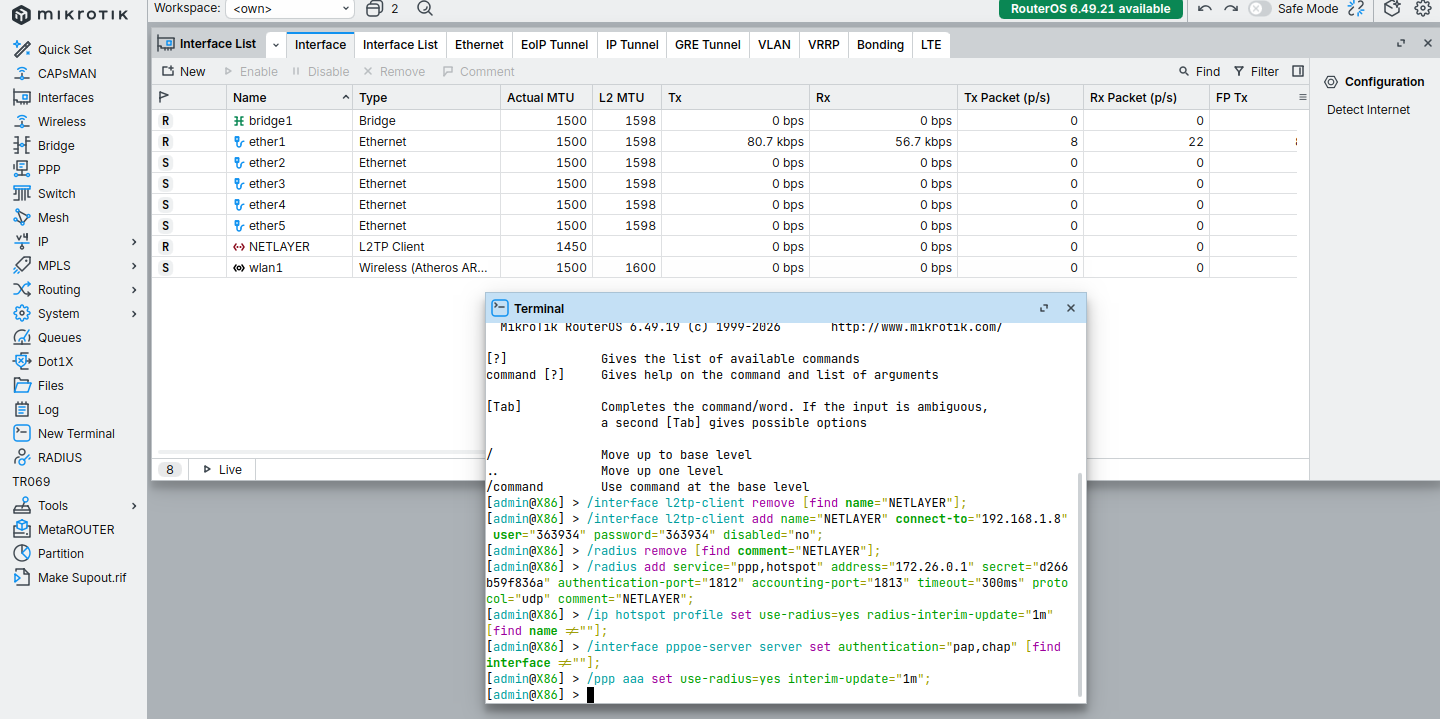This screenshot has height=719, width=1440.
Task: Sort by the Name column header
Action: (x=289, y=97)
